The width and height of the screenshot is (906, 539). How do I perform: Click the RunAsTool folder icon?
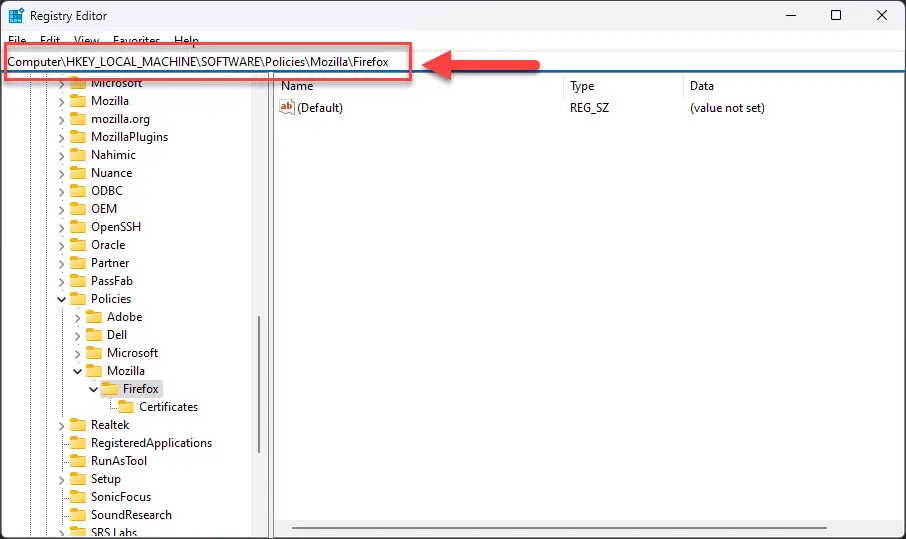coord(77,461)
